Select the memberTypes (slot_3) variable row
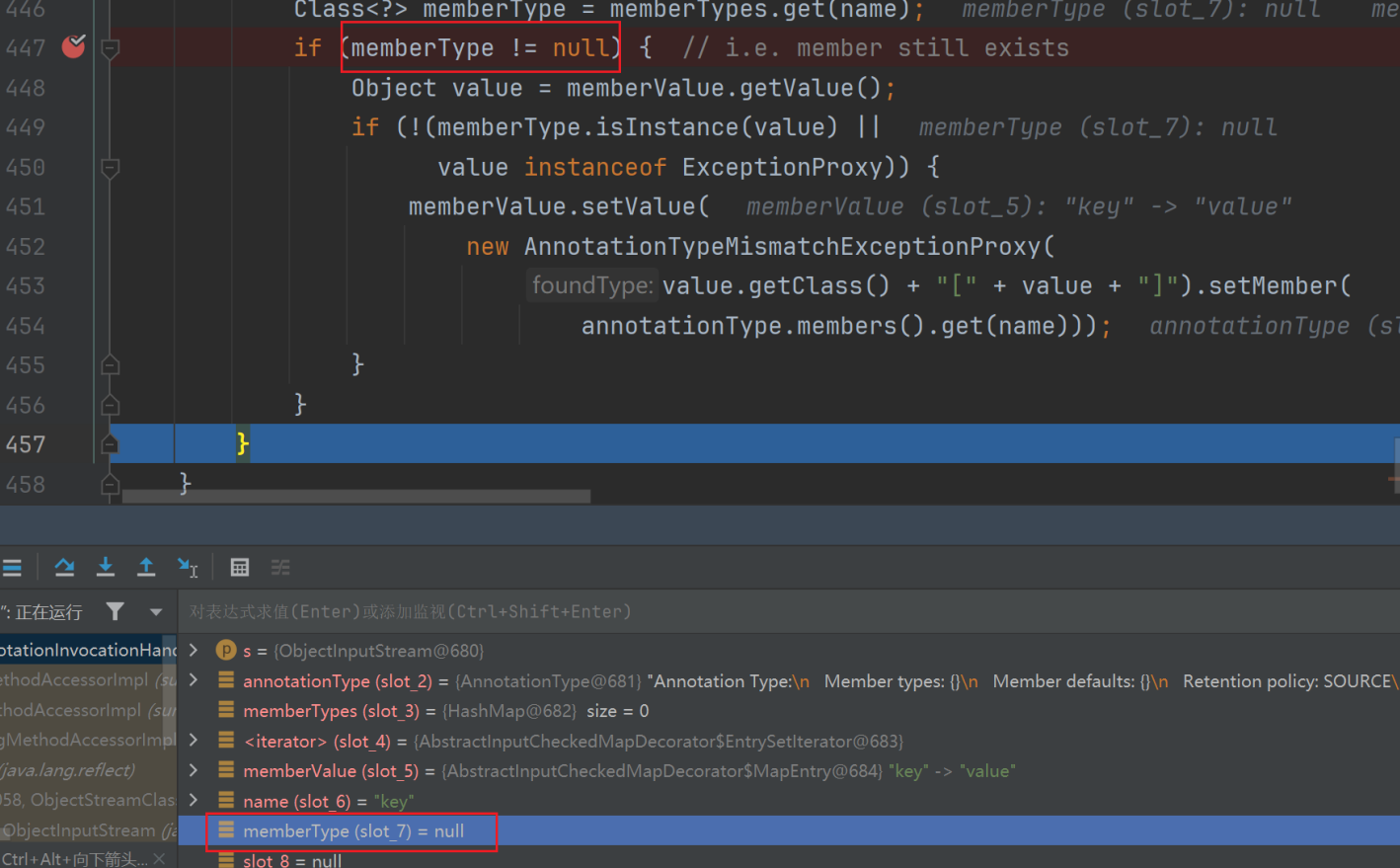The width and height of the screenshot is (1400, 868). pos(788,710)
